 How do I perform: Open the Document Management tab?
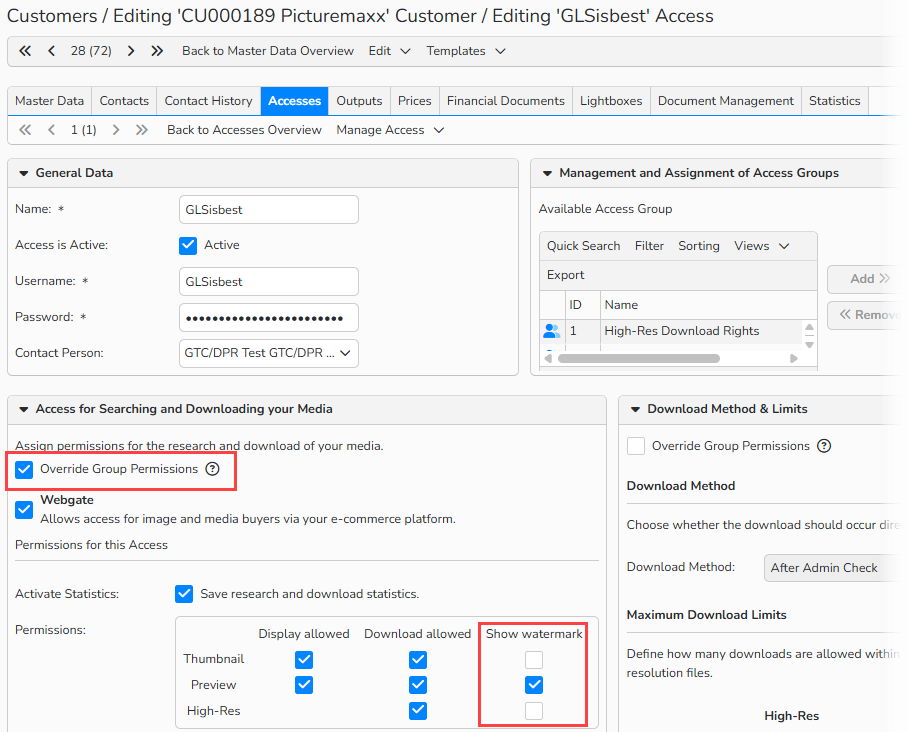[726, 101]
